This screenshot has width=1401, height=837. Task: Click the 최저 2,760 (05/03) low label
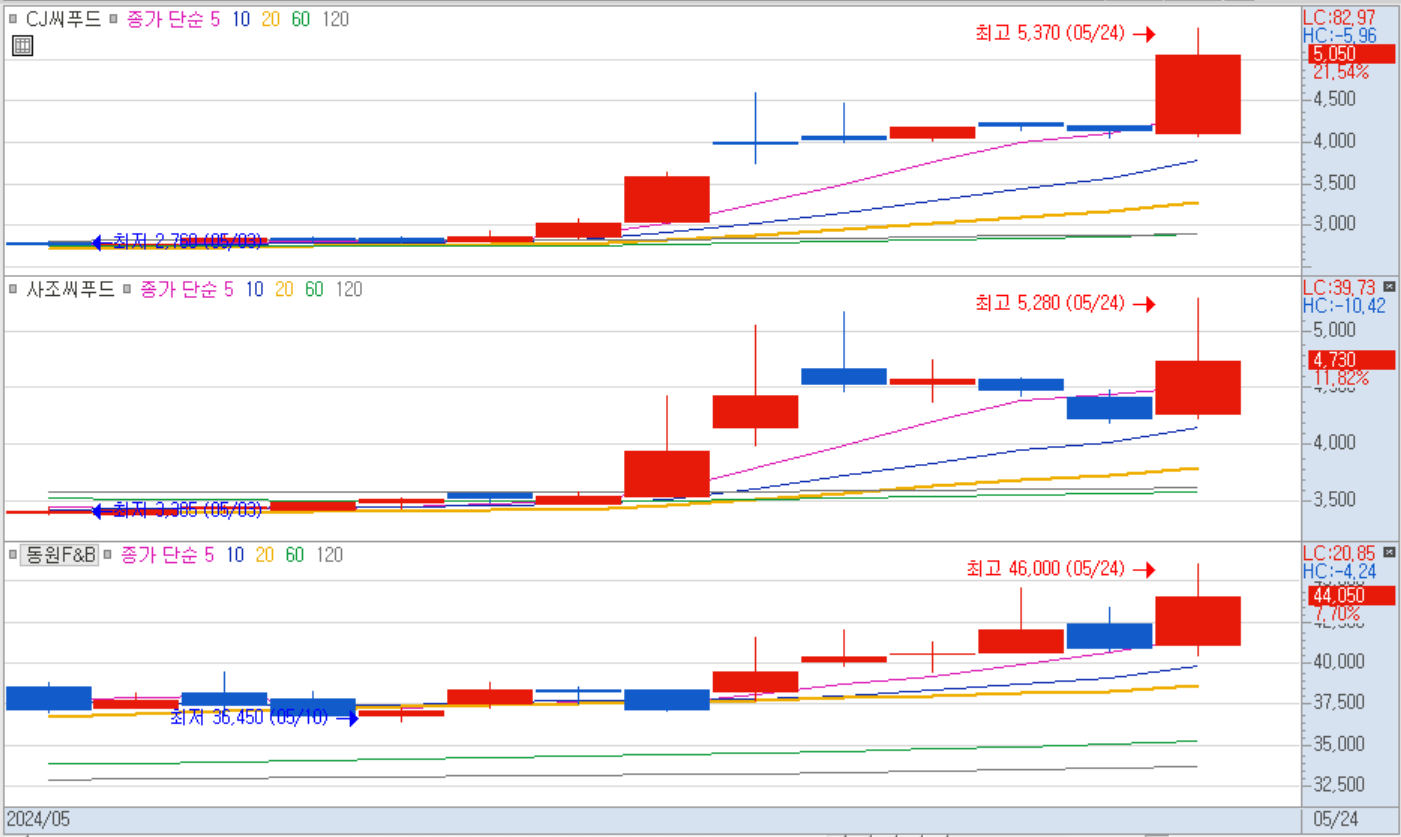187,241
